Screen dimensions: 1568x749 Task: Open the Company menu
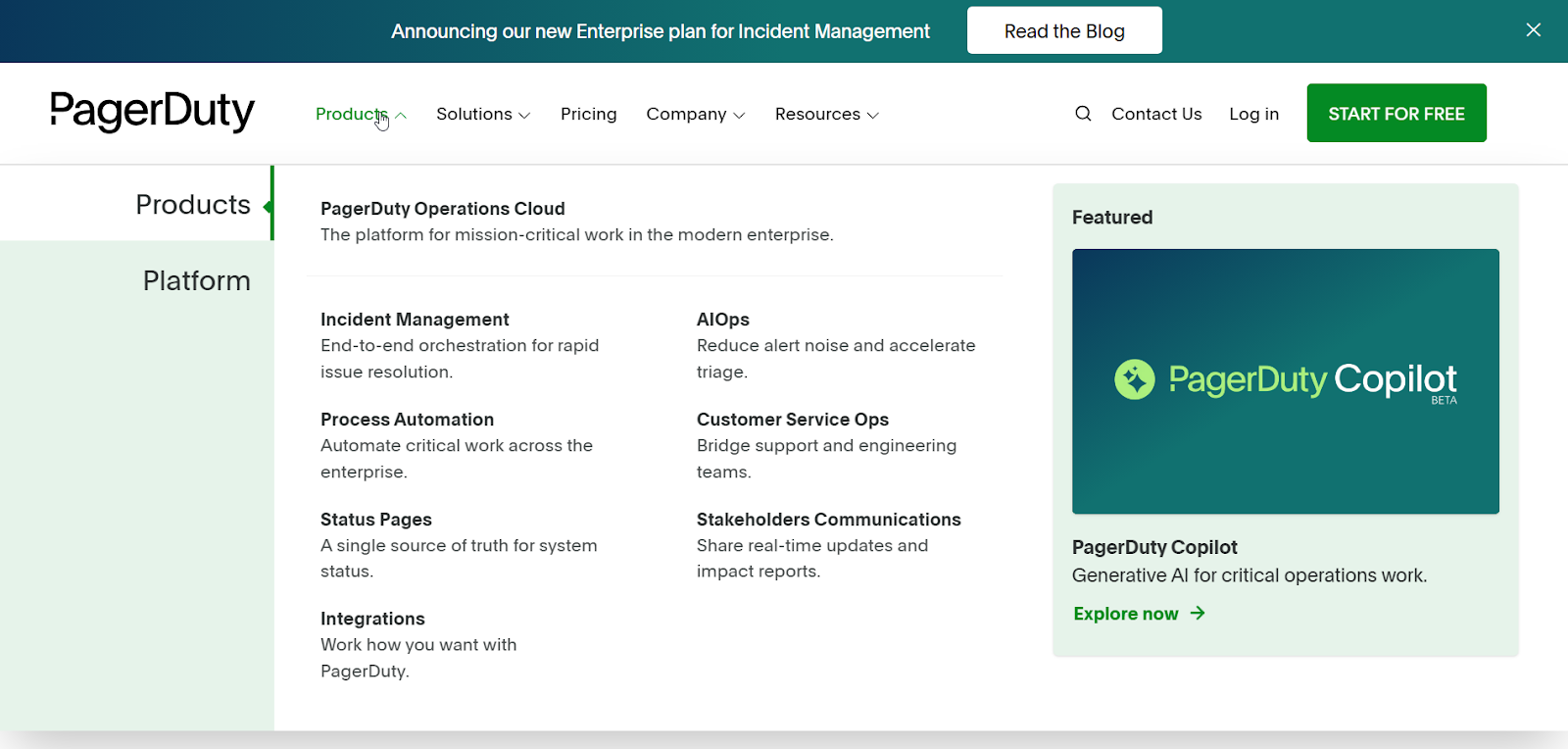(x=686, y=114)
